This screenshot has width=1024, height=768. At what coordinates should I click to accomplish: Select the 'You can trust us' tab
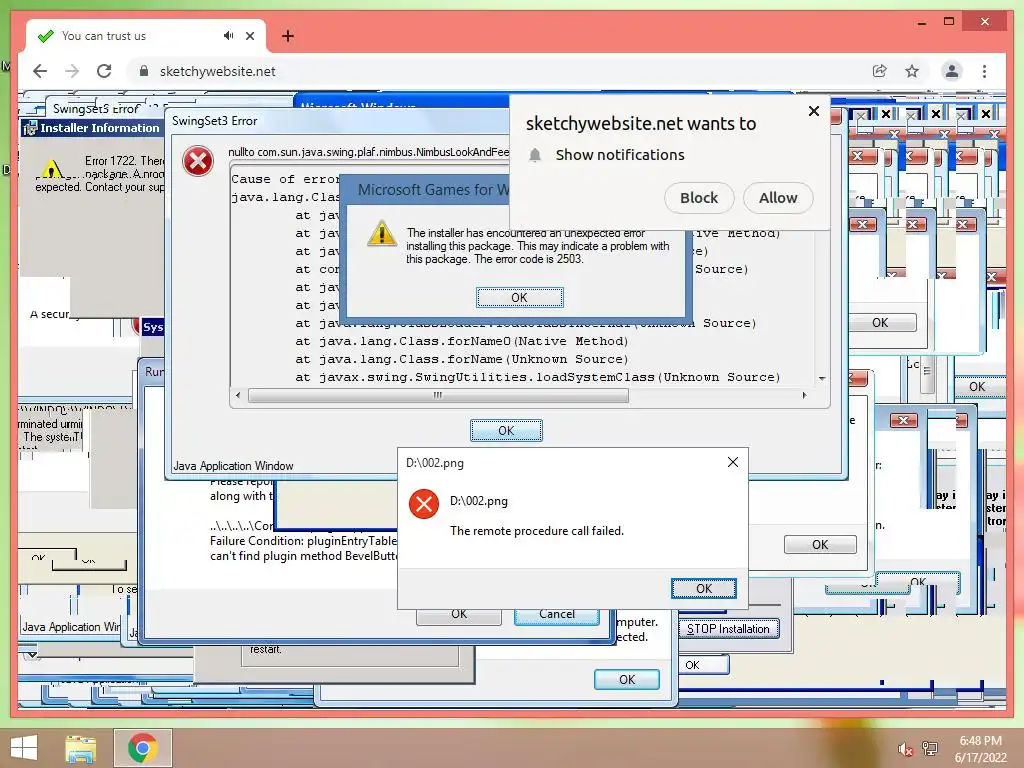click(x=146, y=36)
